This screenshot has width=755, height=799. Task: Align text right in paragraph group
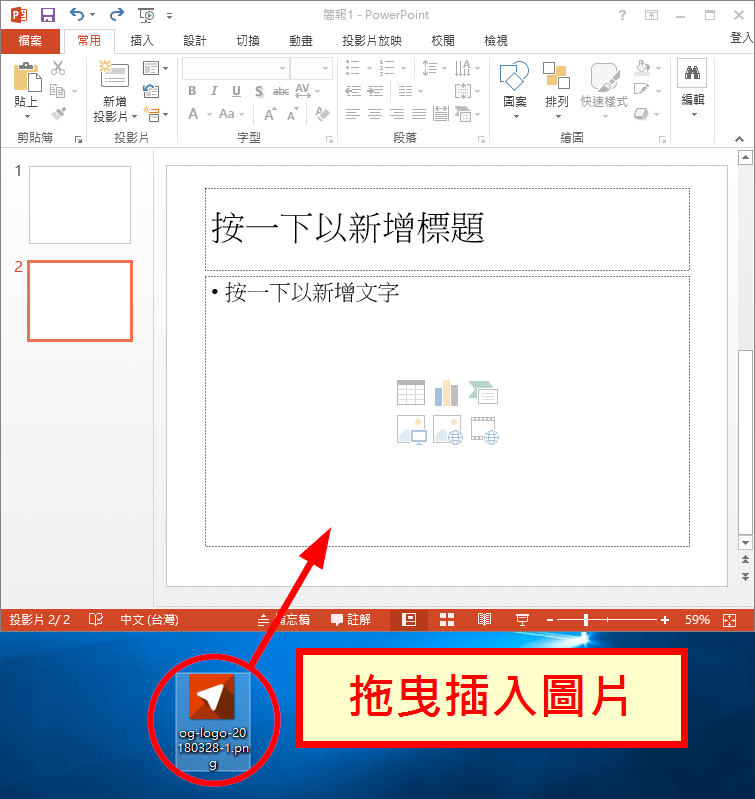click(397, 114)
